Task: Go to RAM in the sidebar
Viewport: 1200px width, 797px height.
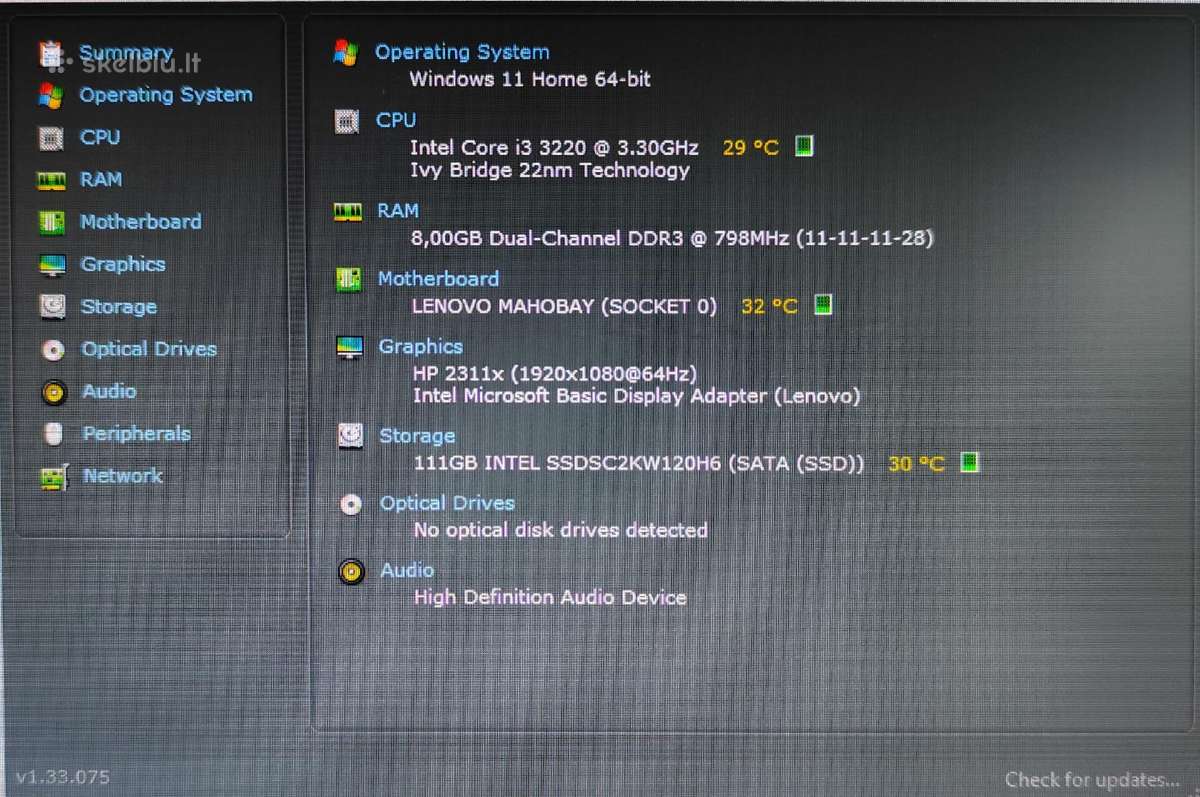Action: (101, 180)
